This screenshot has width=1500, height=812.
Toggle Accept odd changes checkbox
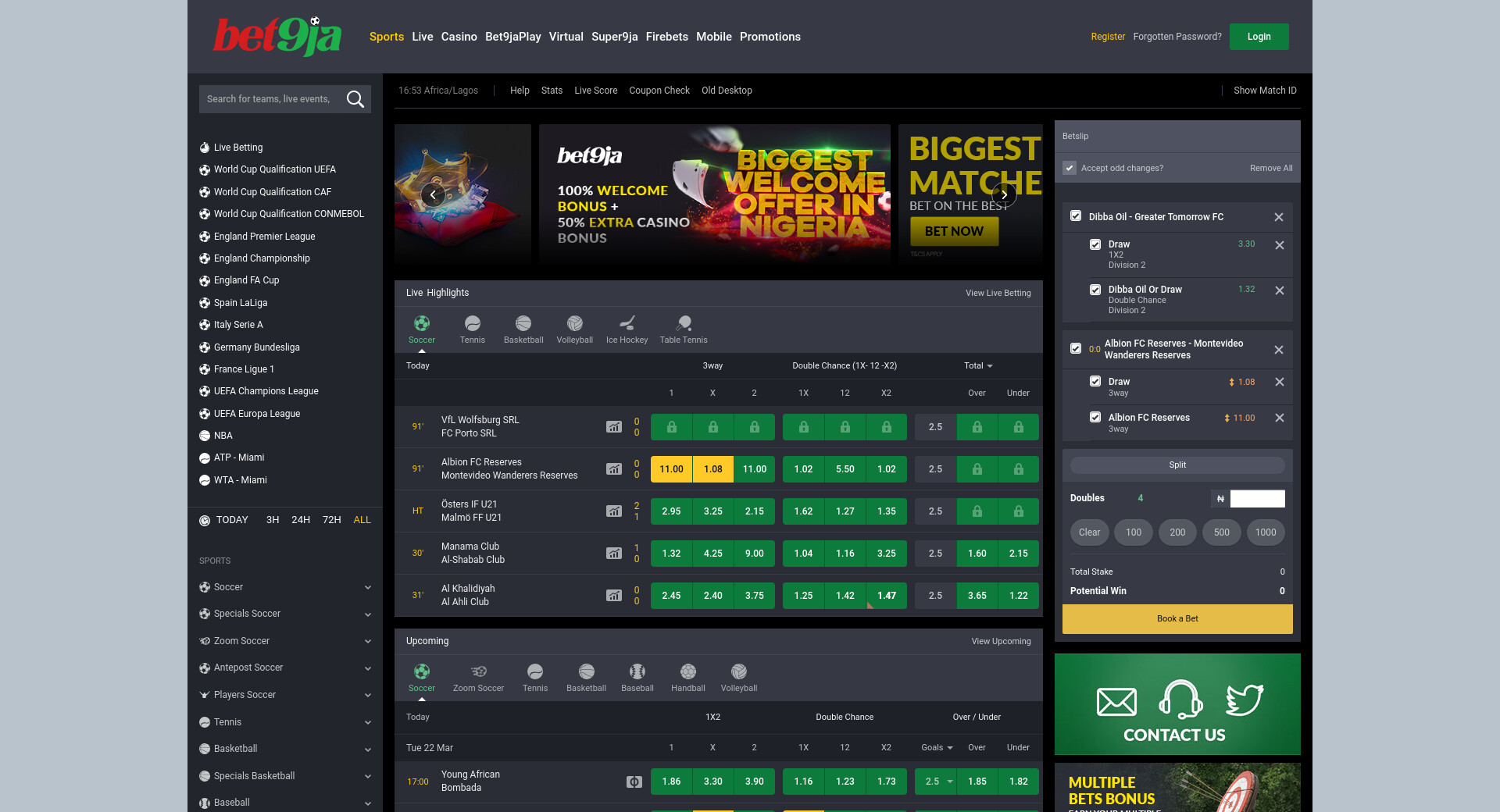[x=1070, y=168]
